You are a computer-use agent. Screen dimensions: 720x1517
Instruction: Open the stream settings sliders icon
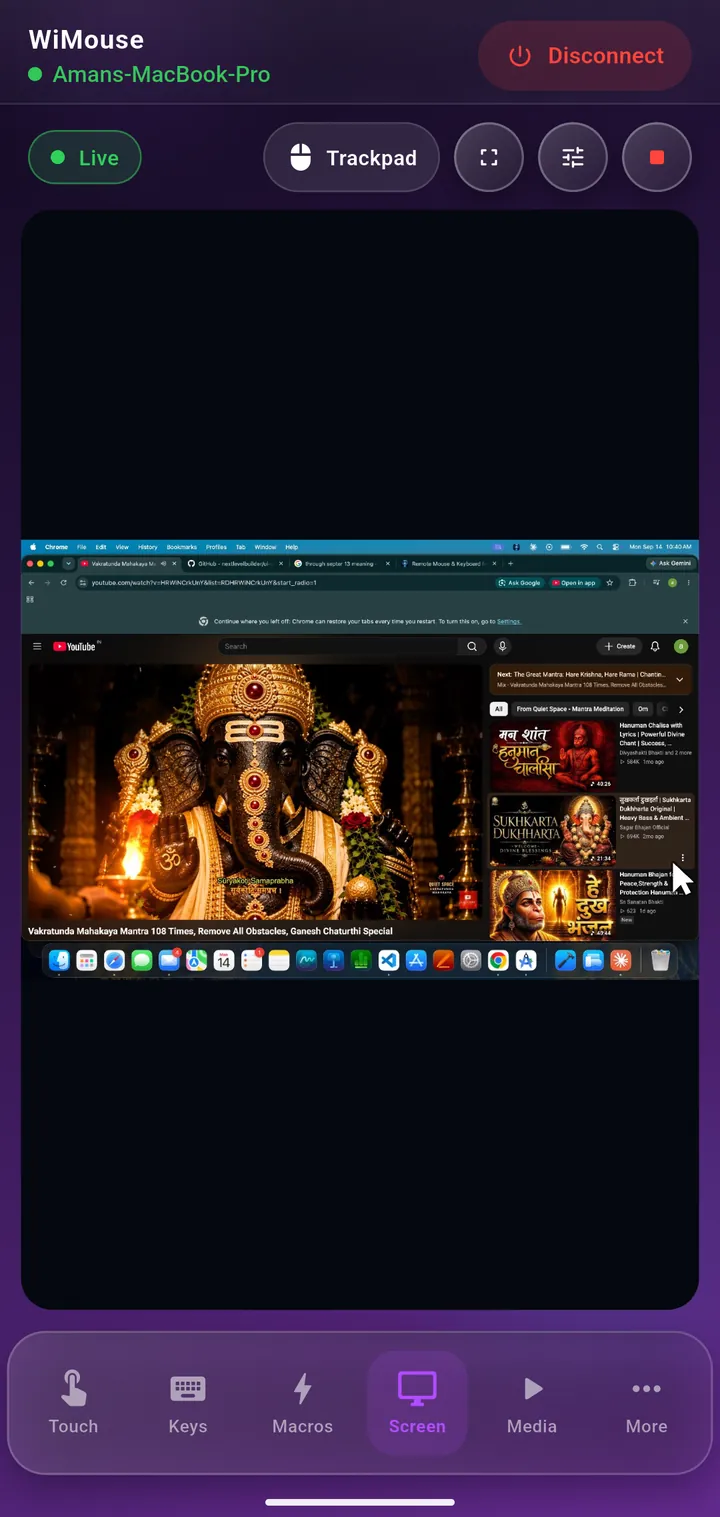click(x=573, y=158)
